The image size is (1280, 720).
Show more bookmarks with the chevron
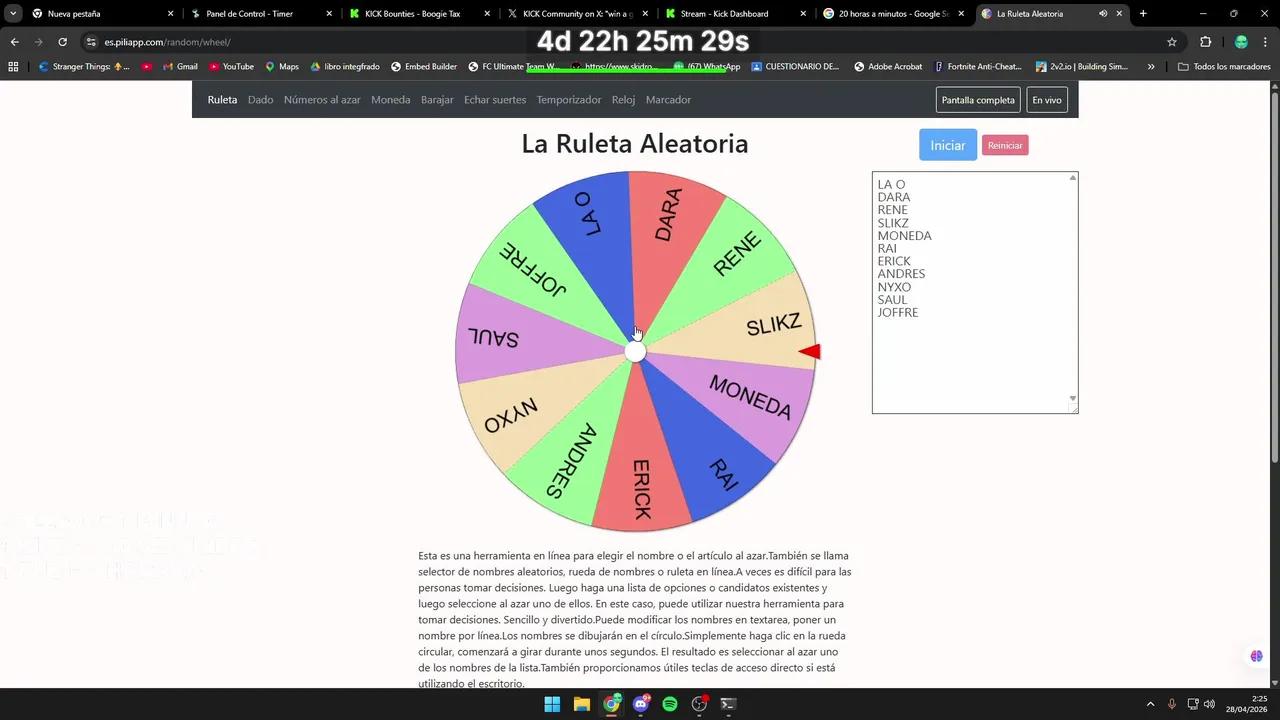1151,66
